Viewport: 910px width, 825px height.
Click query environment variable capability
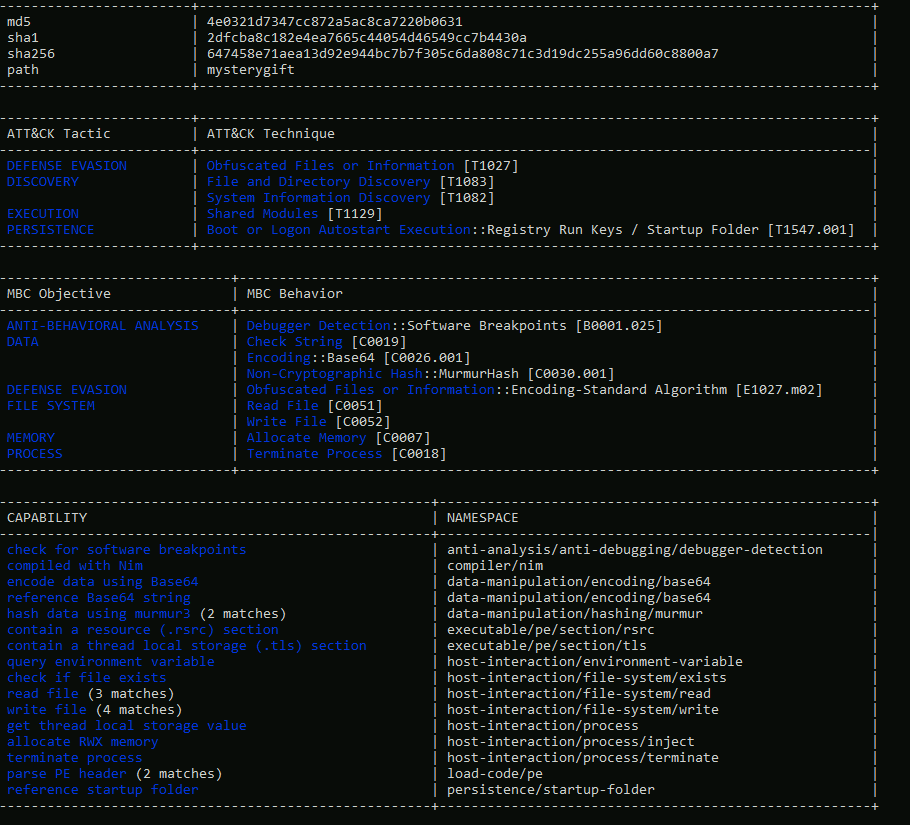(110, 662)
